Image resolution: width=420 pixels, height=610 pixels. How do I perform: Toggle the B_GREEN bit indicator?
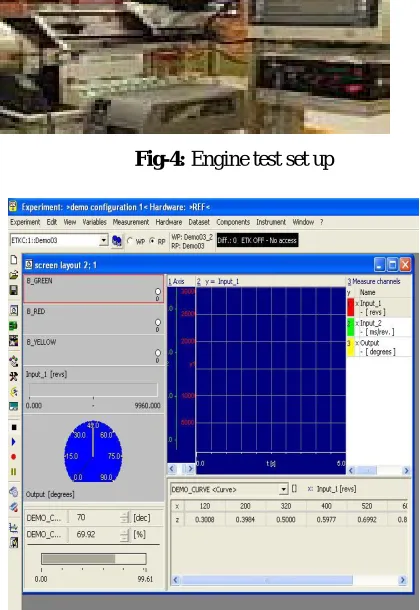(158, 291)
